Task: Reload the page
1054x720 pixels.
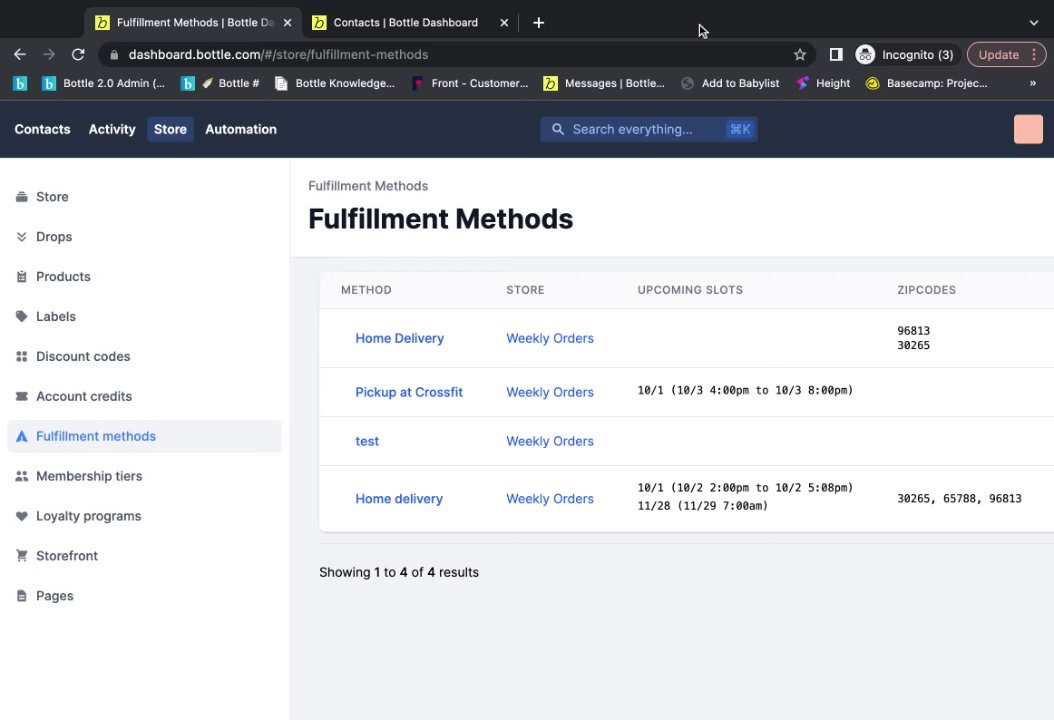Action: point(78,55)
